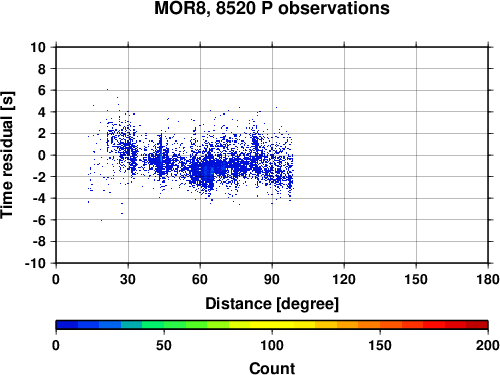Click the y-axis tick label 0
500x375 pixels.
[x=42, y=155]
